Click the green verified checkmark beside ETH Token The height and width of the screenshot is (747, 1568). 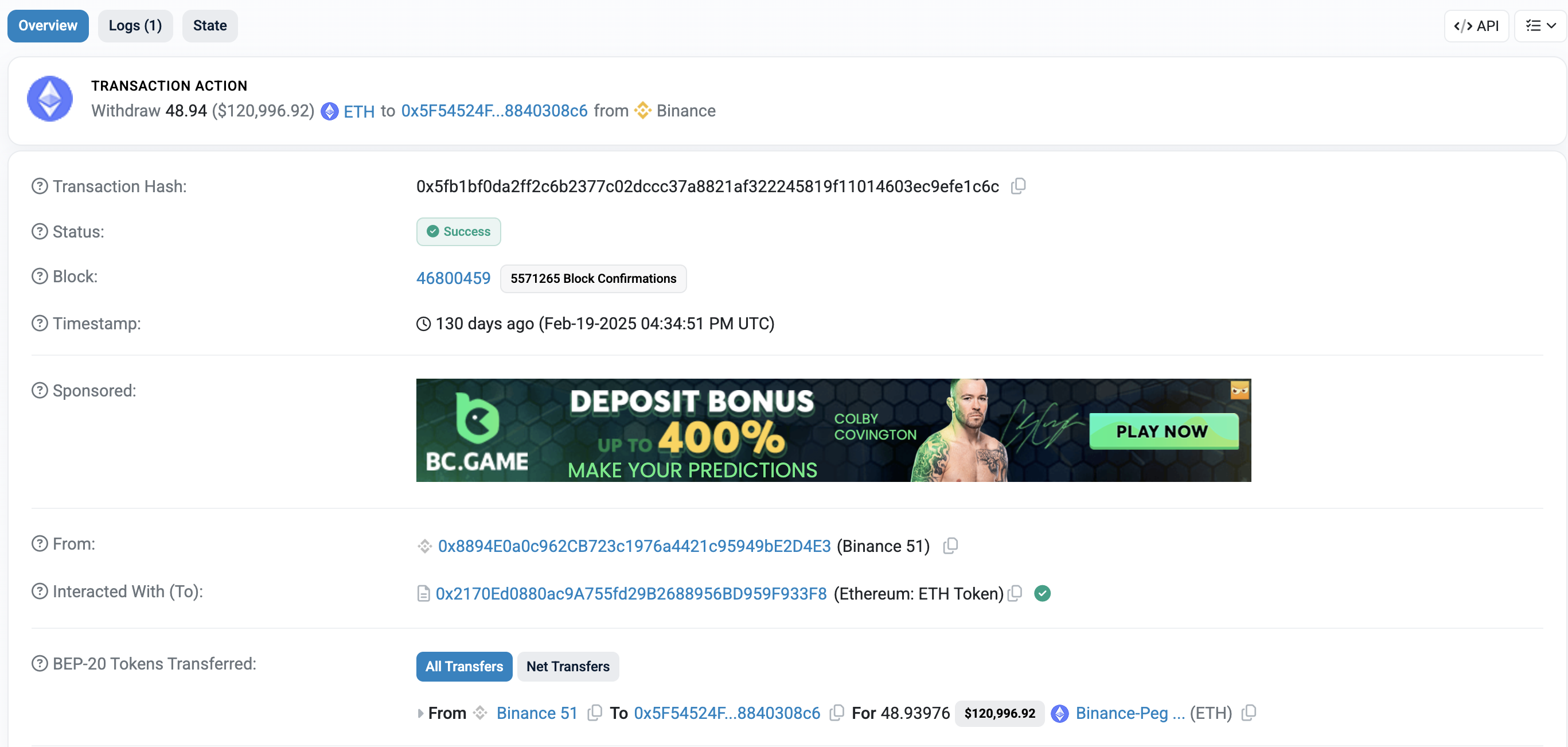coord(1043,594)
